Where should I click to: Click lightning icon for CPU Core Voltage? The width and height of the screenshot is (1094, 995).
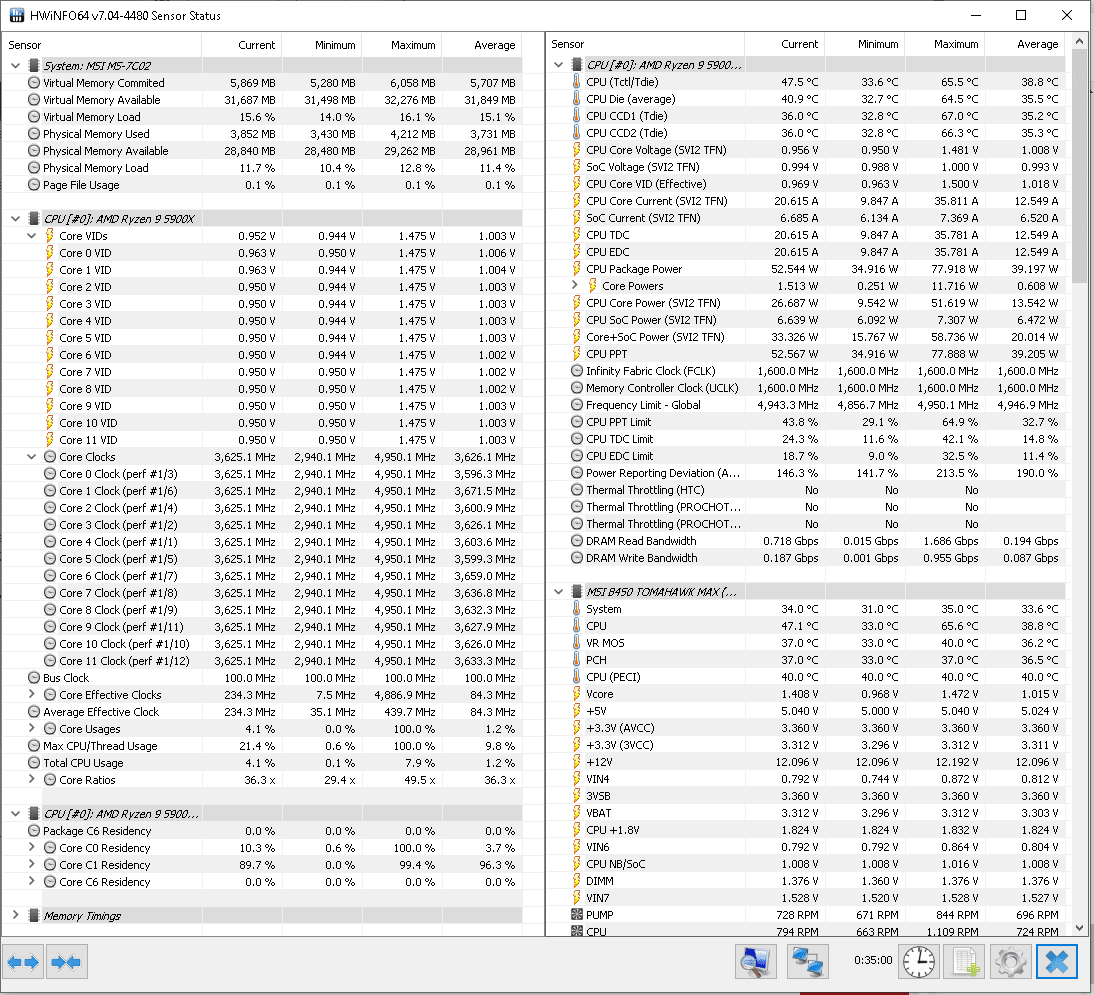pos(576,150)
